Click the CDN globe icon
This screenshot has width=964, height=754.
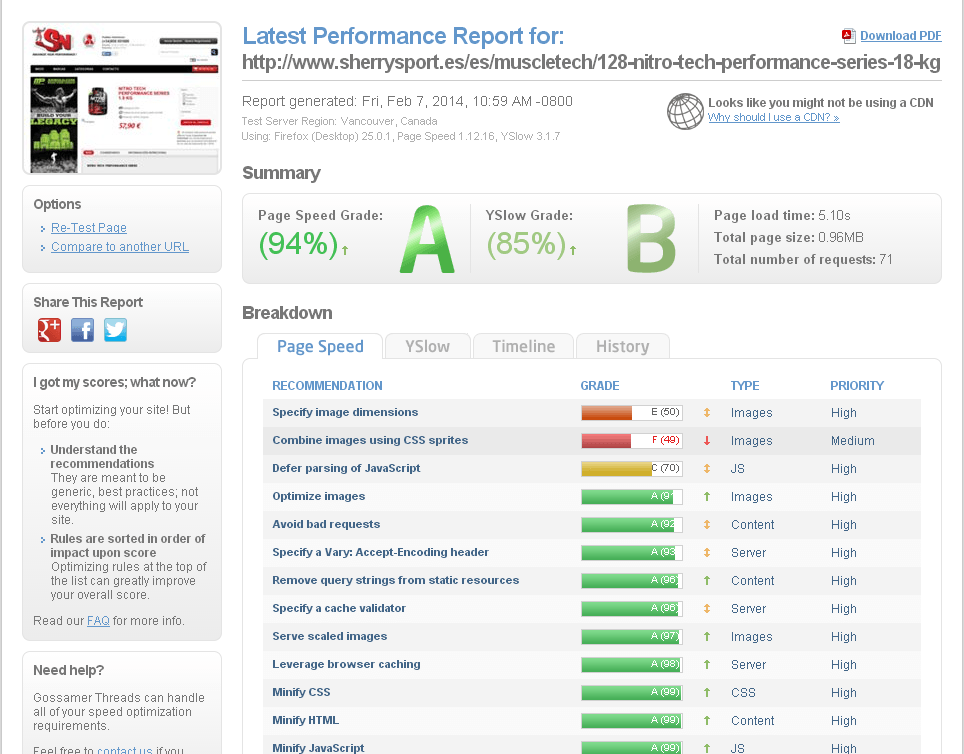click(685, 111)
